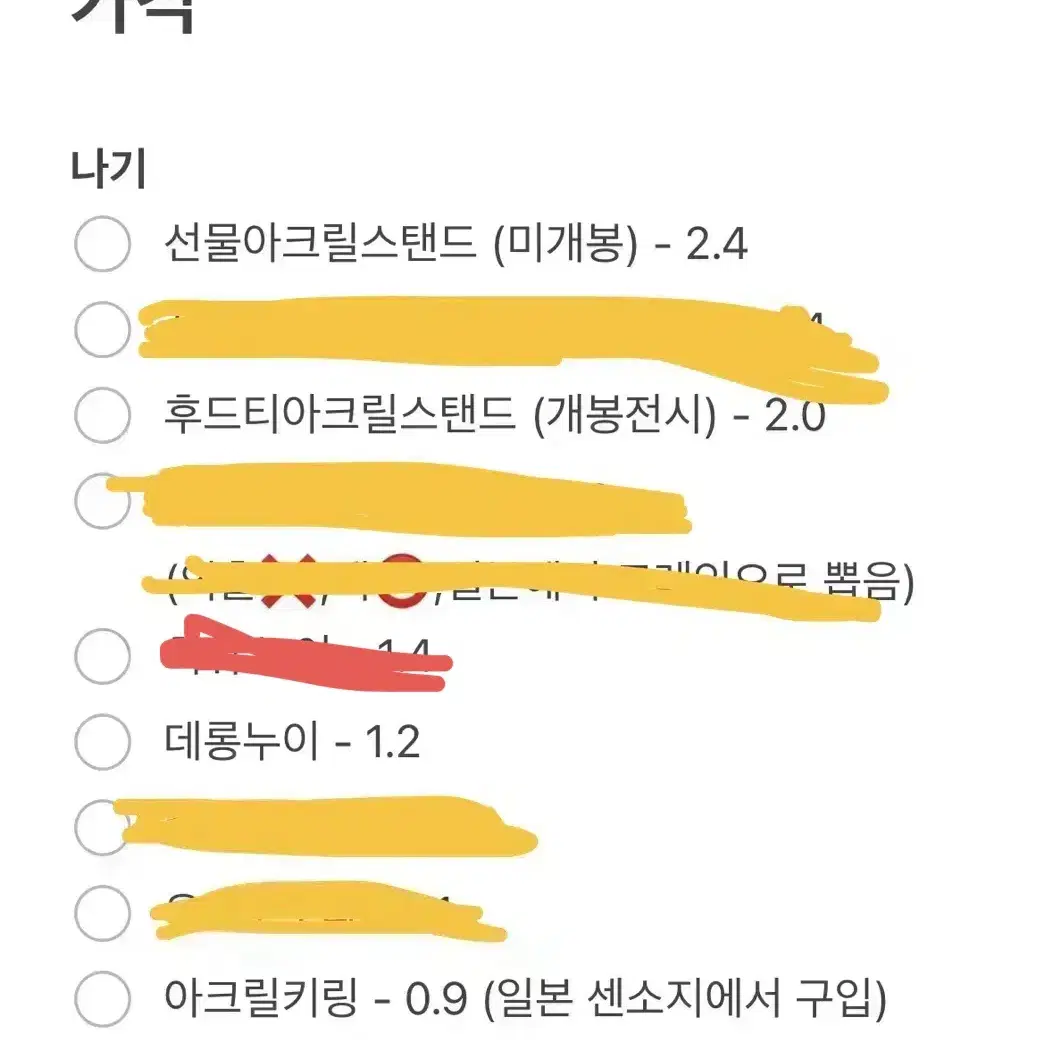Click the 선물아크릴스탠드 (미개봉) - 2.4 label text
1053x1053 pixels.
[x=455, y=243]
